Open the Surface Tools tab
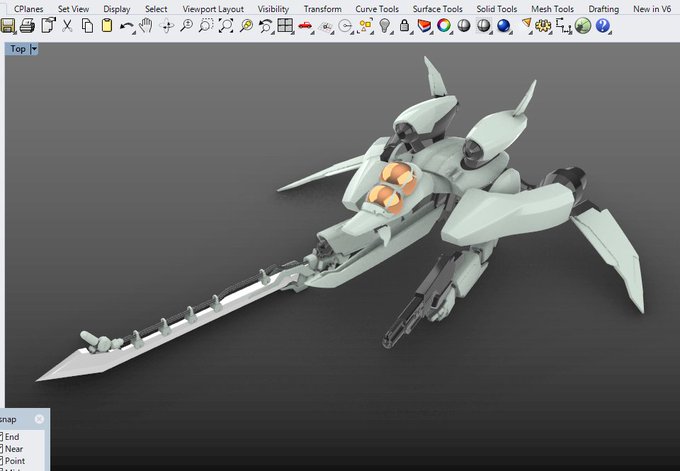 (x=438, y=9)
